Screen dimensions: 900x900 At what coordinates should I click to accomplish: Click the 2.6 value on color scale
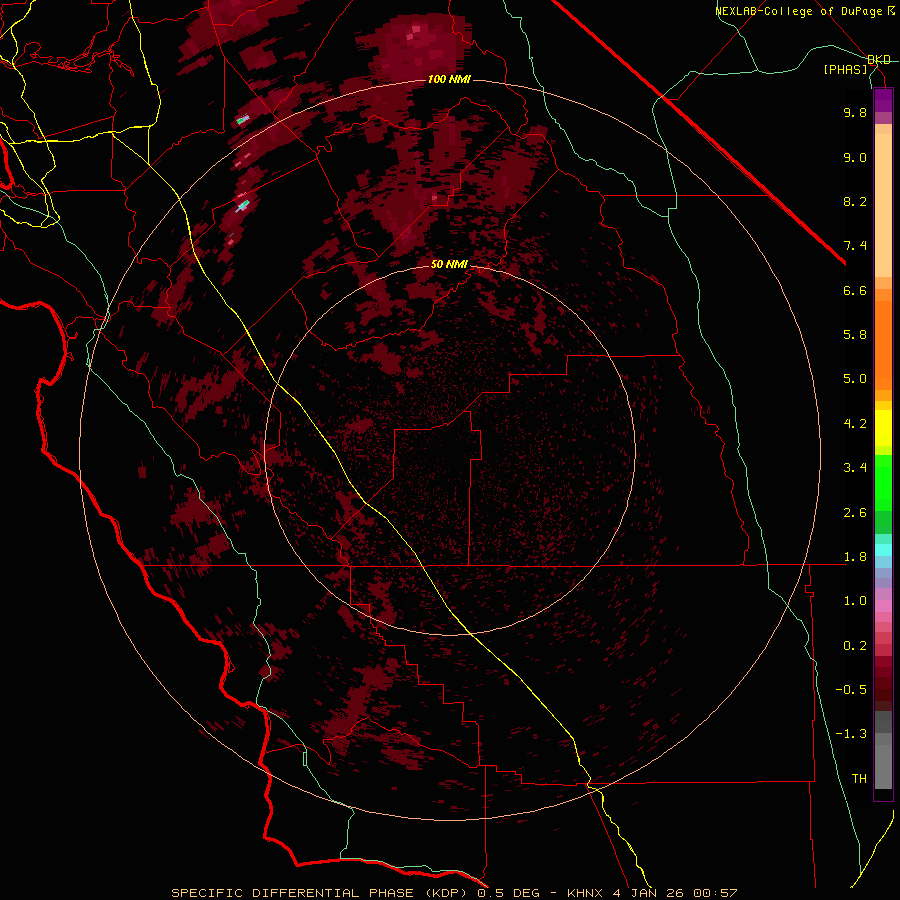coord(855,513)
